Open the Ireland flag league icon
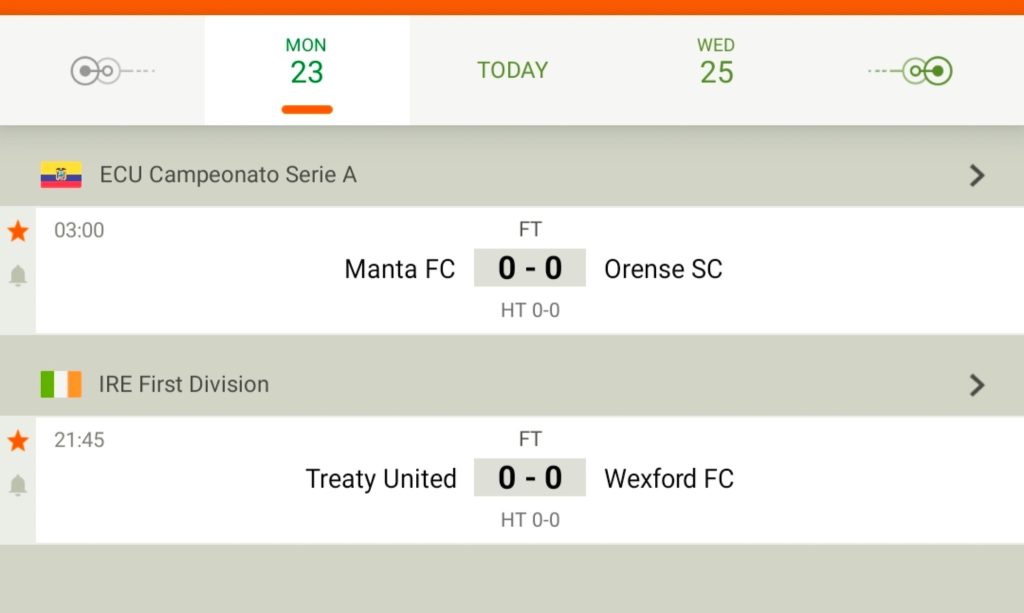The height and width of the screenshot is (613, 1024). tap(61, 384)
